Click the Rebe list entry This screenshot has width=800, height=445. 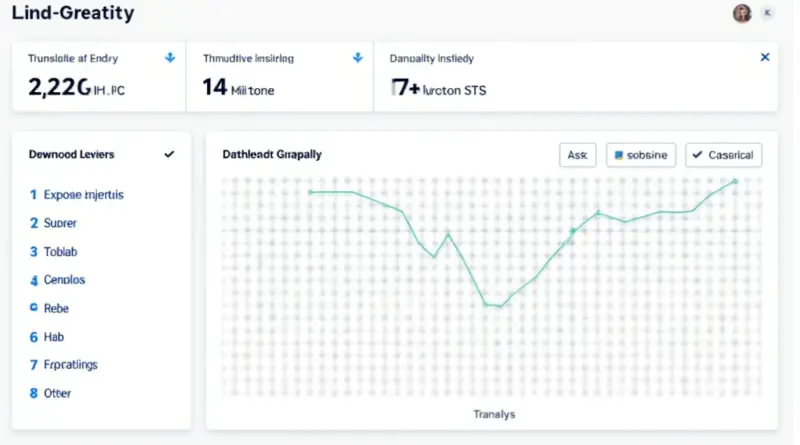pyautogui.click(x=56, y=309)
